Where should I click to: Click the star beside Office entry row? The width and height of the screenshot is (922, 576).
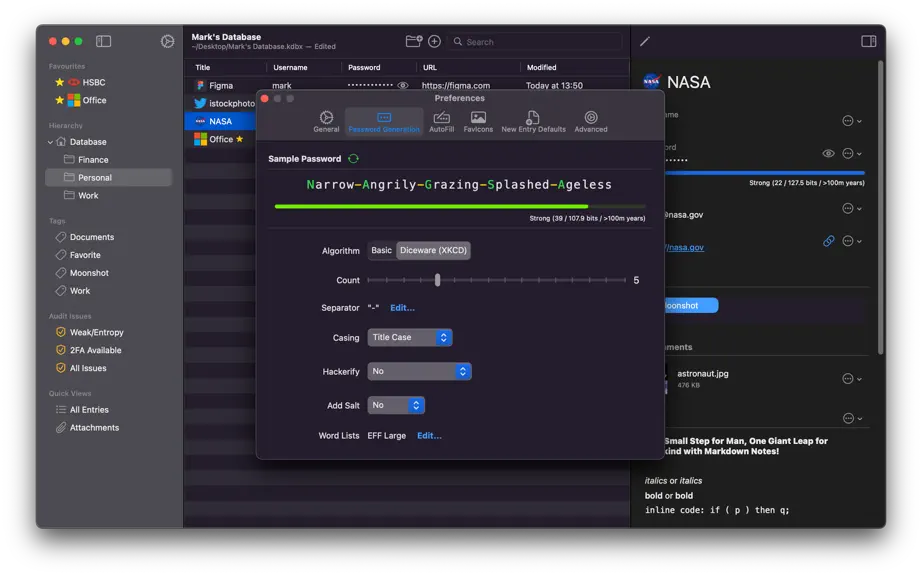coord(240,139)
